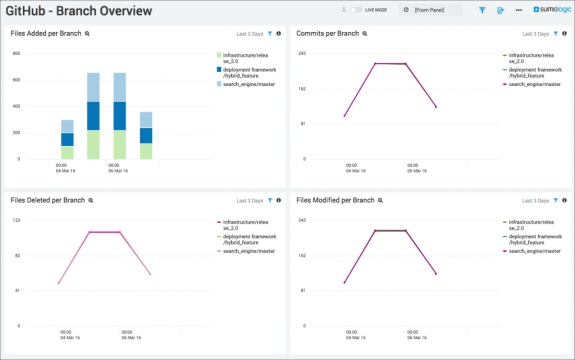Click the user icon next to Live Mode
575x360 pixels.
pos(344,10)
